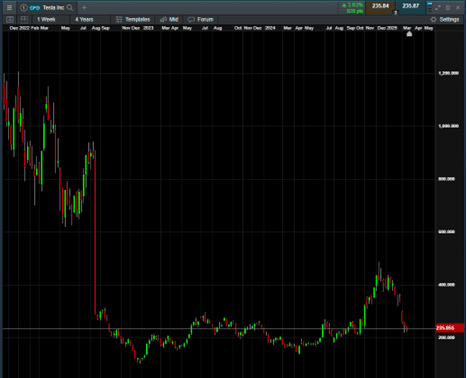
Task: Search for another product with magnifier
Action: click(x=70, y=7)
